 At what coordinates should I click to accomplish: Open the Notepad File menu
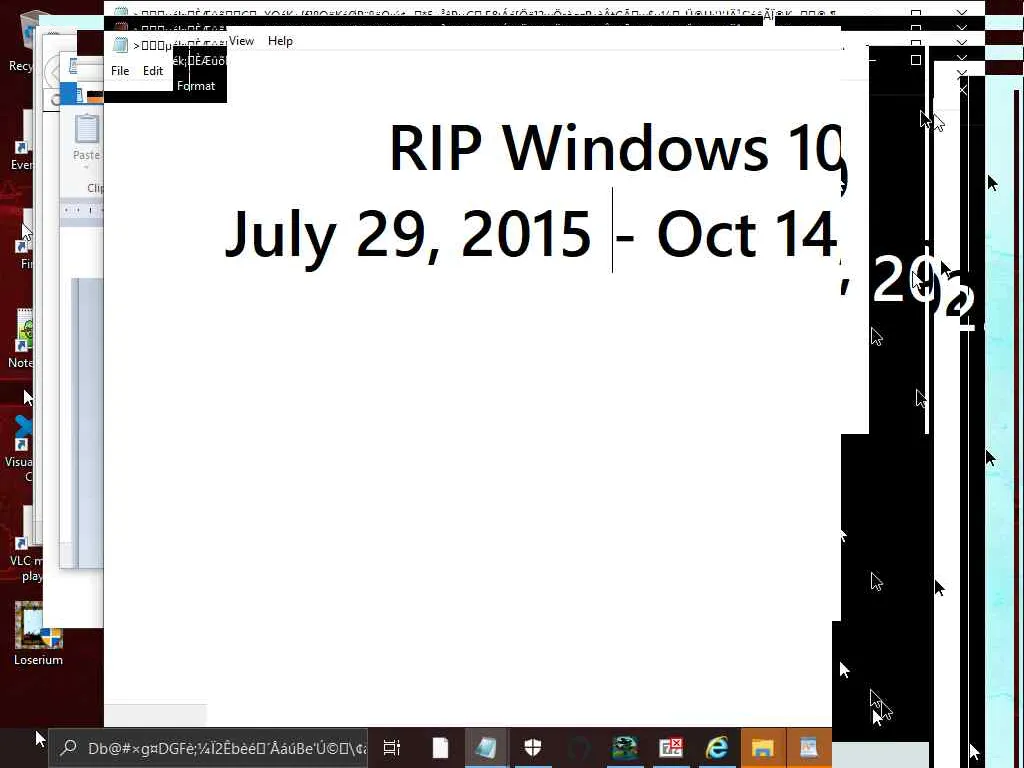point(120,71)
